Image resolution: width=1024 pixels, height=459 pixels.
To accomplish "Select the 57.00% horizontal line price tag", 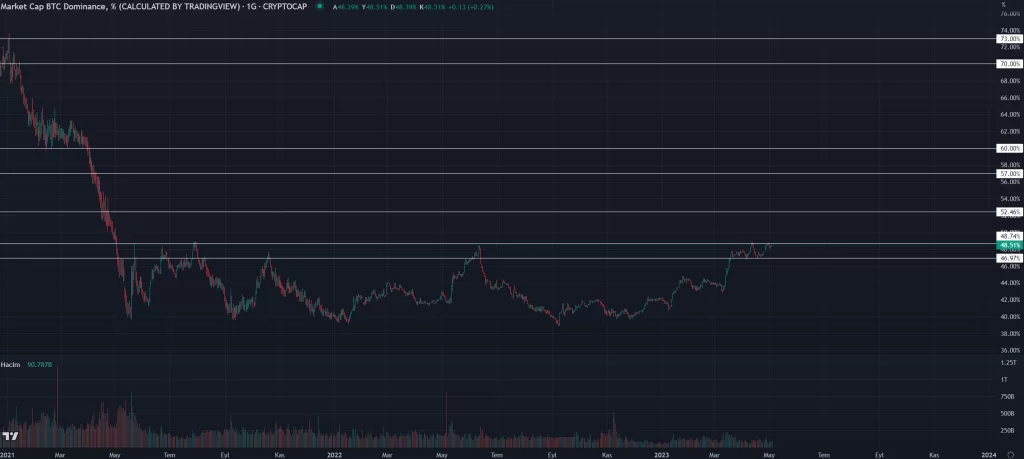I will coord(1008,173).
